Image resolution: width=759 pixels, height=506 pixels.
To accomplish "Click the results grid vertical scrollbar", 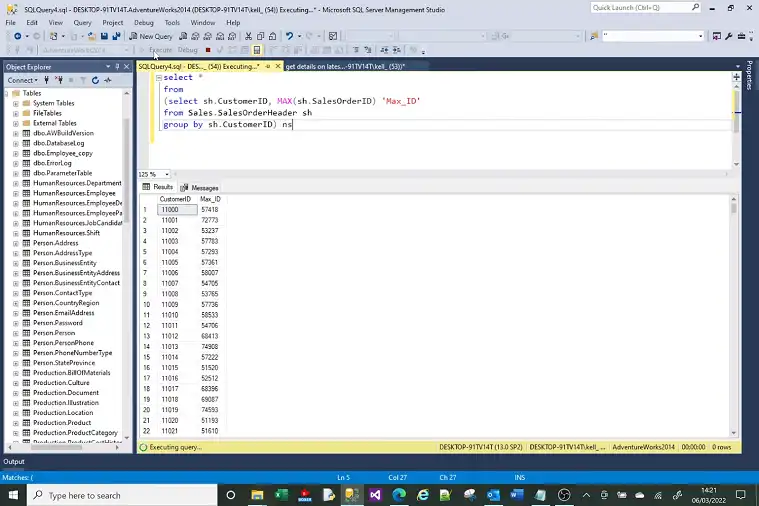I will coord(734,315).
